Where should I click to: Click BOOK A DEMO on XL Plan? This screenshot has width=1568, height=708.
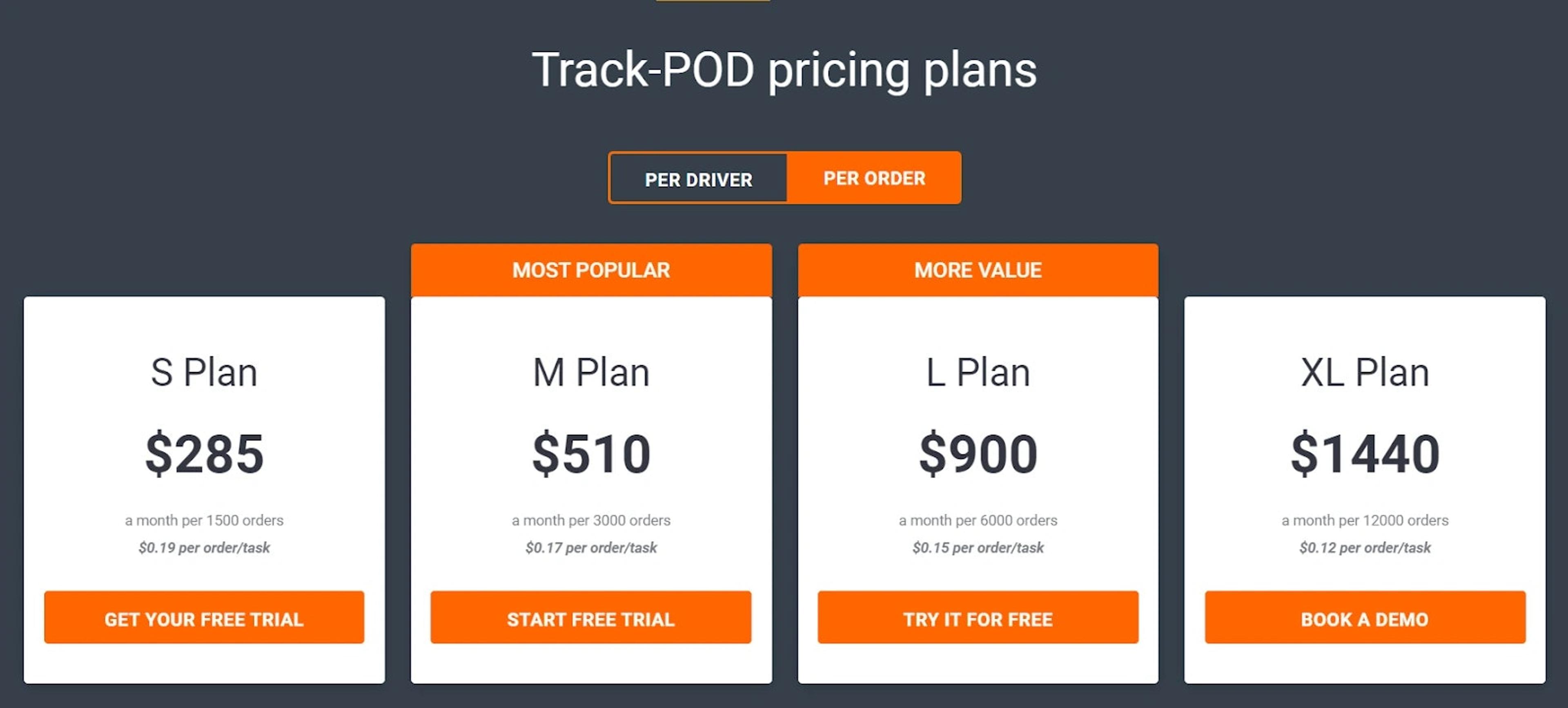pos(1363,619)
